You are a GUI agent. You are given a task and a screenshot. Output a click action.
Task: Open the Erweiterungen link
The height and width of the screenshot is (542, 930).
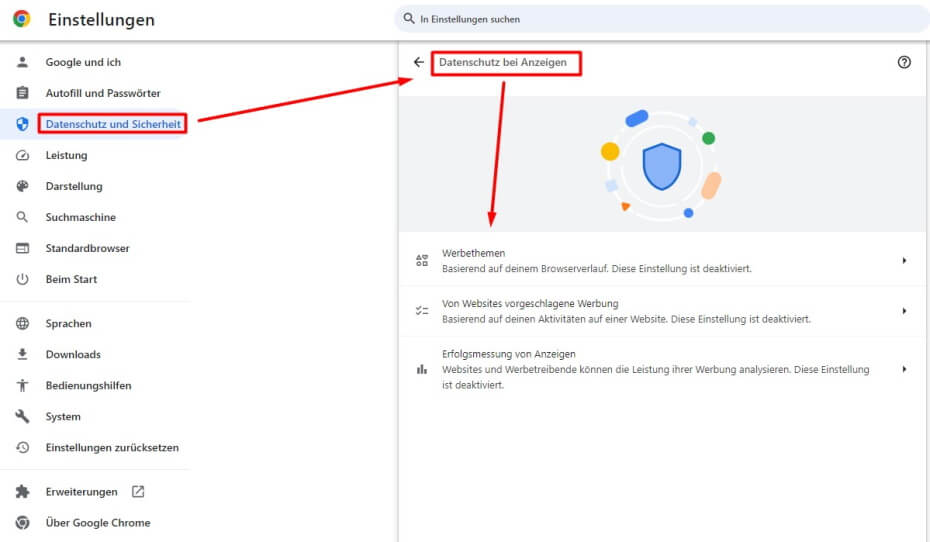coord(81,492)
